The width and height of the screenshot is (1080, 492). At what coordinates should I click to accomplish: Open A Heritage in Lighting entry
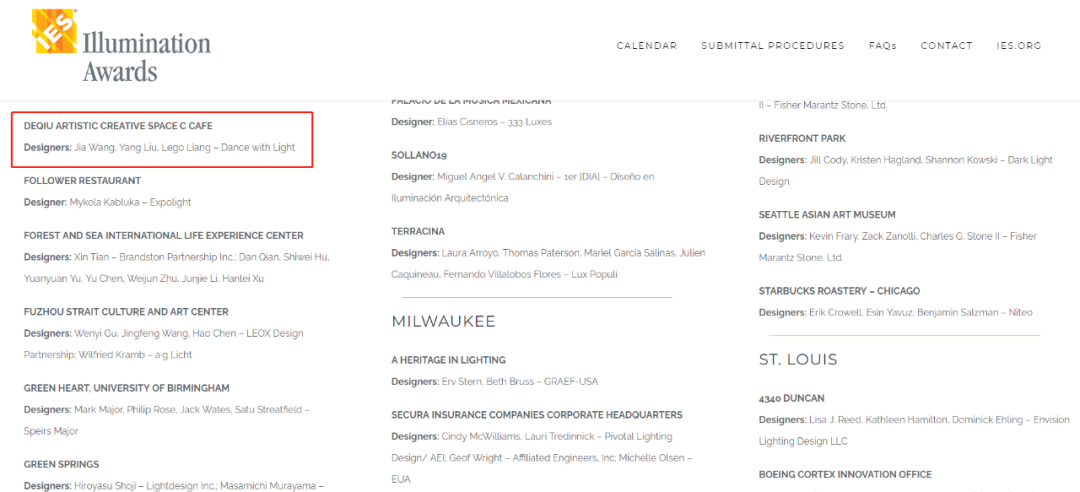point(448,360)
